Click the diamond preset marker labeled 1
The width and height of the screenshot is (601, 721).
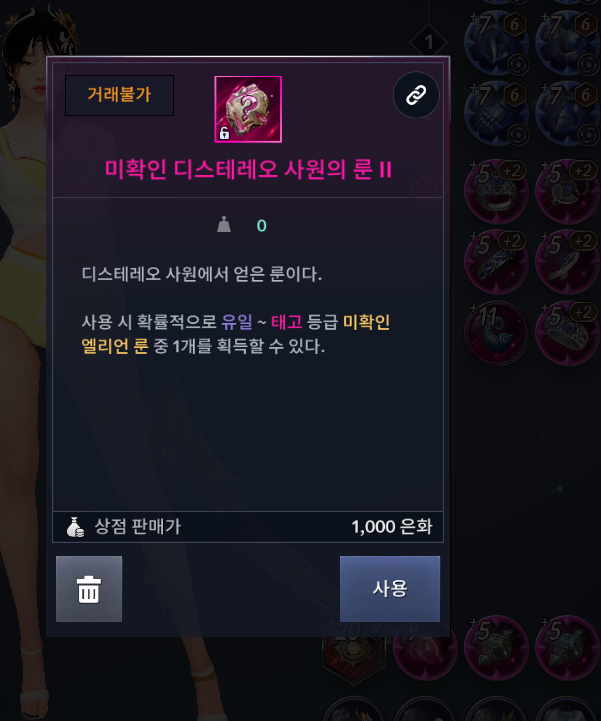tap(429, 42)
